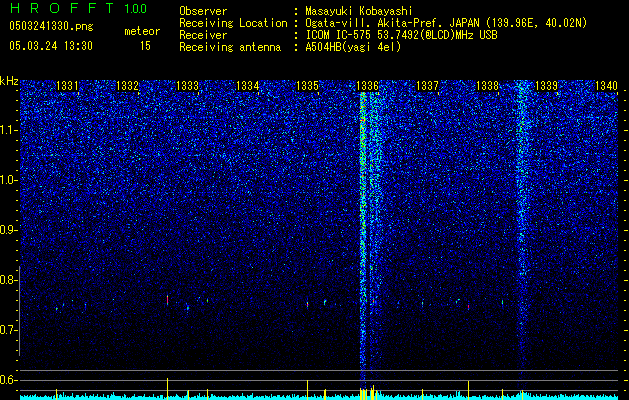Select the A504HB(yagi 4el) antenna text
The height and width of the screenshot is (400, 629).
[x=353, y=47]
